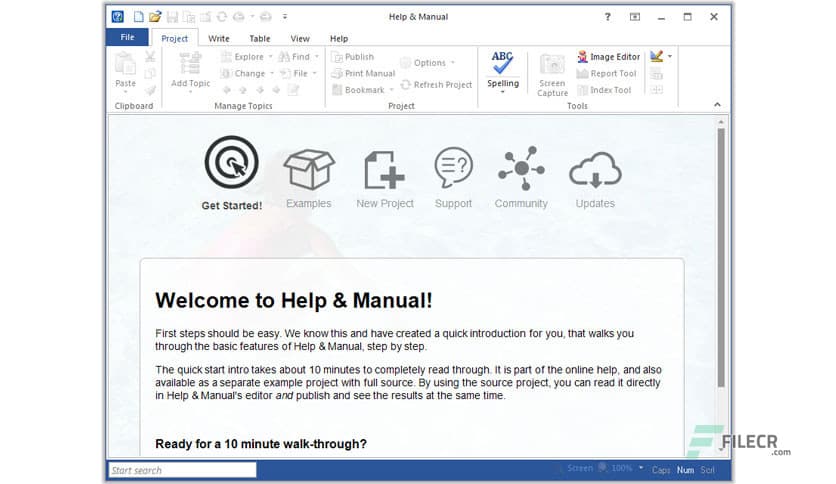This screenshot has width=836, height=484.
Task: Run the ABC Spelling check
Action: coord(502,63)
